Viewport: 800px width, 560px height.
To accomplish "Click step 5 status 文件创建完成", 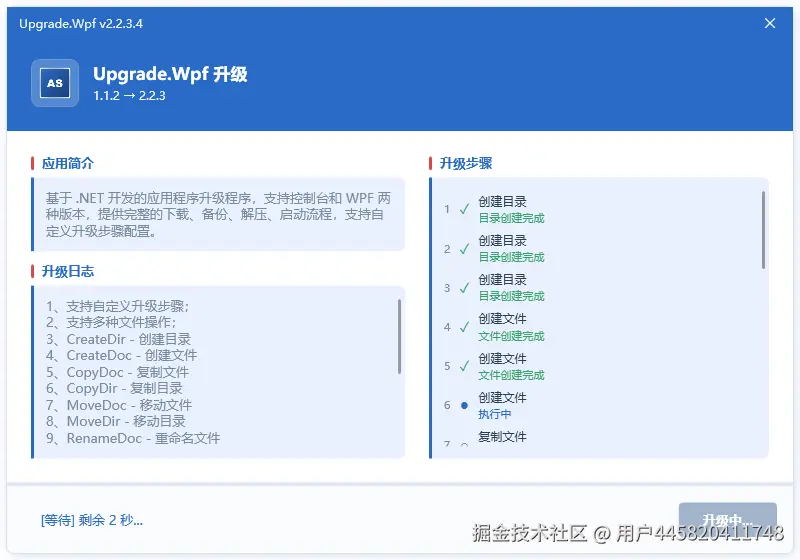I will (x=511, y=375).
